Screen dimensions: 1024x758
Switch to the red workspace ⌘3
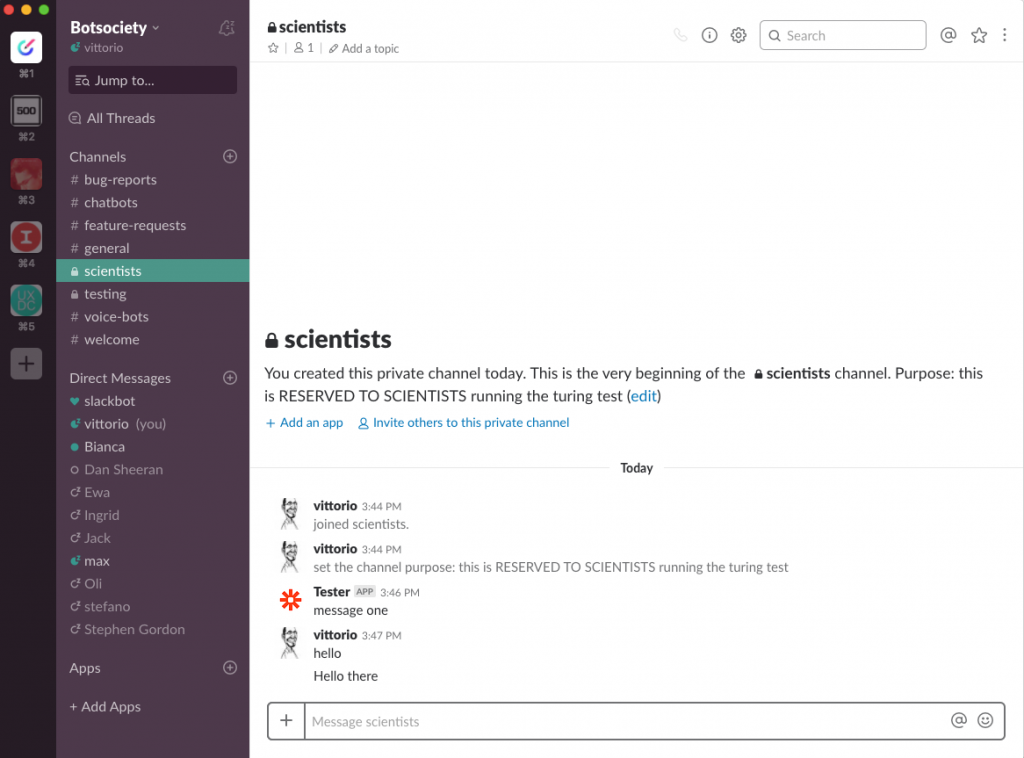26,174
